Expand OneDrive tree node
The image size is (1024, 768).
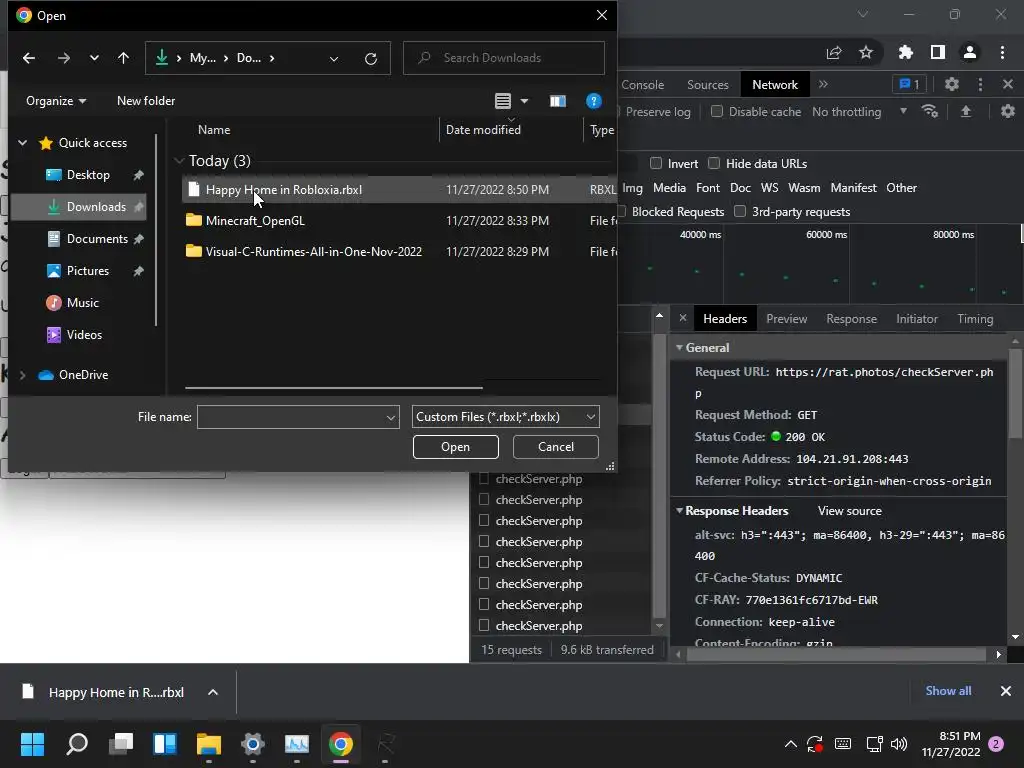tap(22, 375)
